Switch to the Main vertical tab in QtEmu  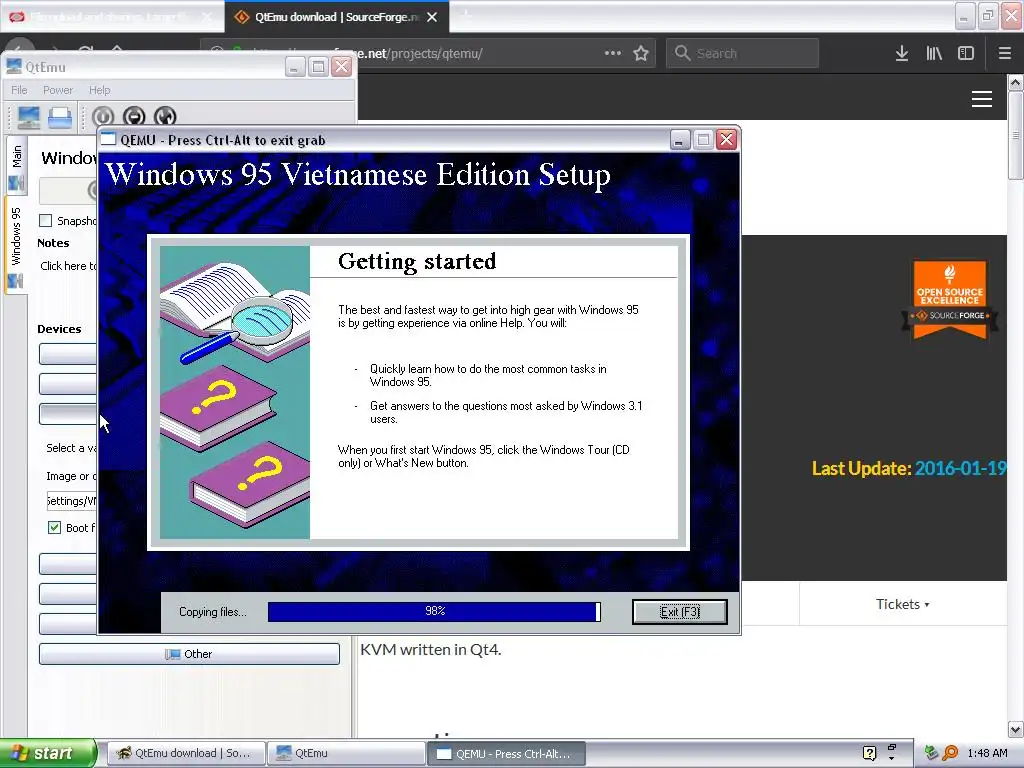point(17,165)
